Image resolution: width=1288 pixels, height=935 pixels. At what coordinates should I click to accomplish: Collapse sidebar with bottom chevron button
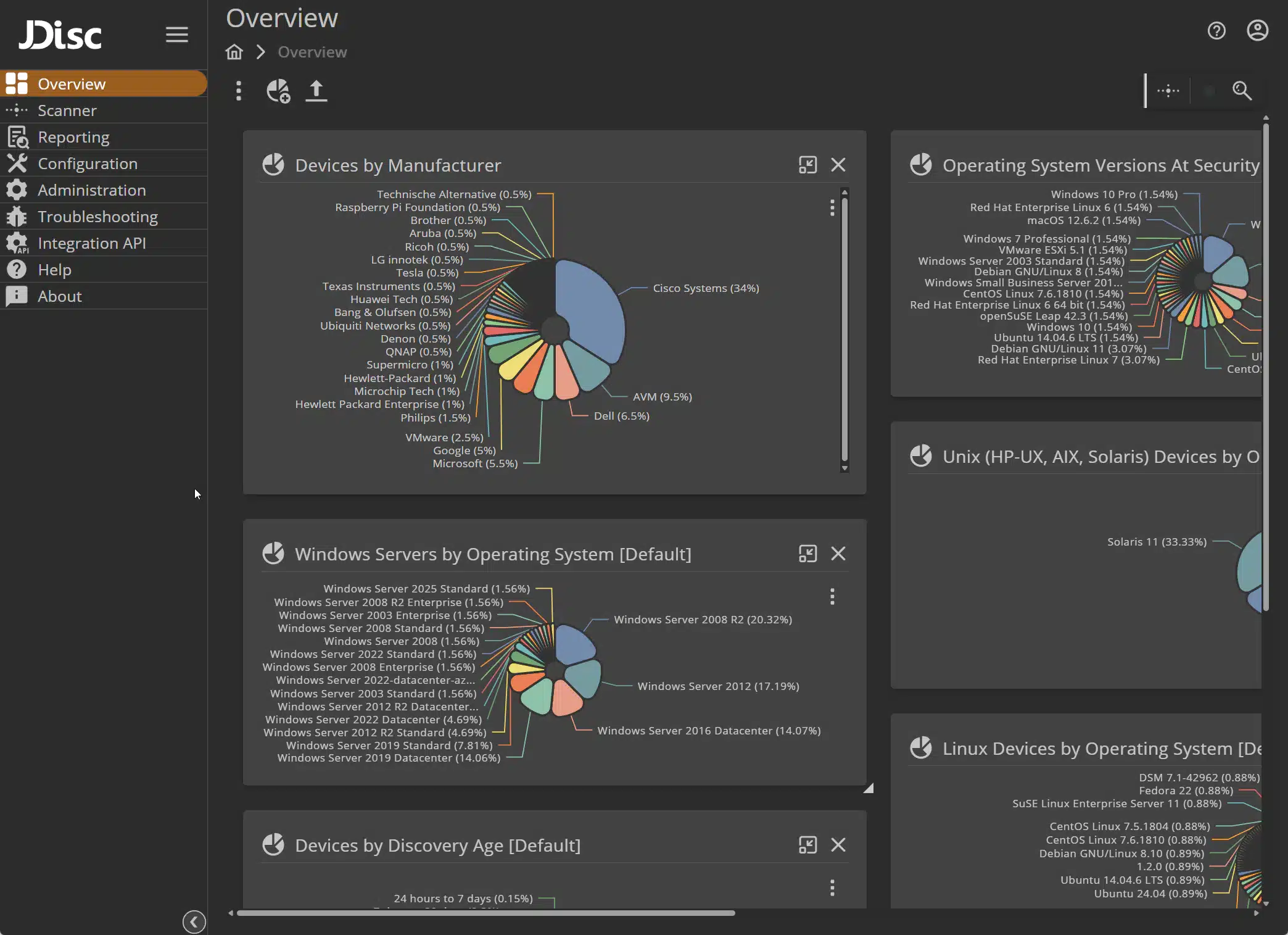point(194,922)
